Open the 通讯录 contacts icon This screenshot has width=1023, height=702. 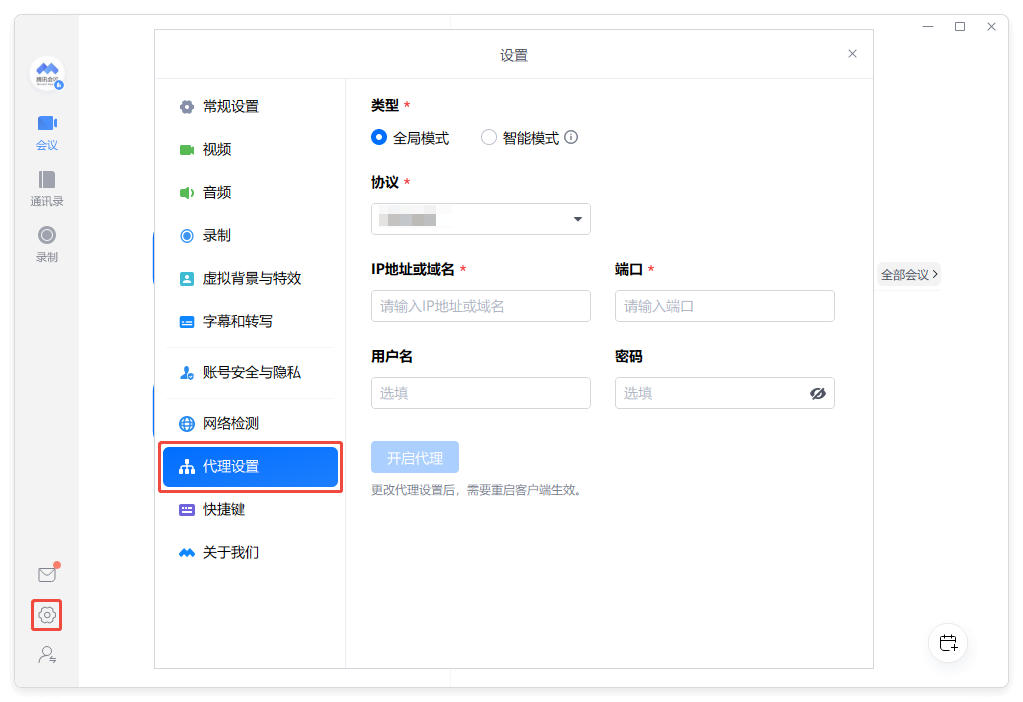coord(47,189)
